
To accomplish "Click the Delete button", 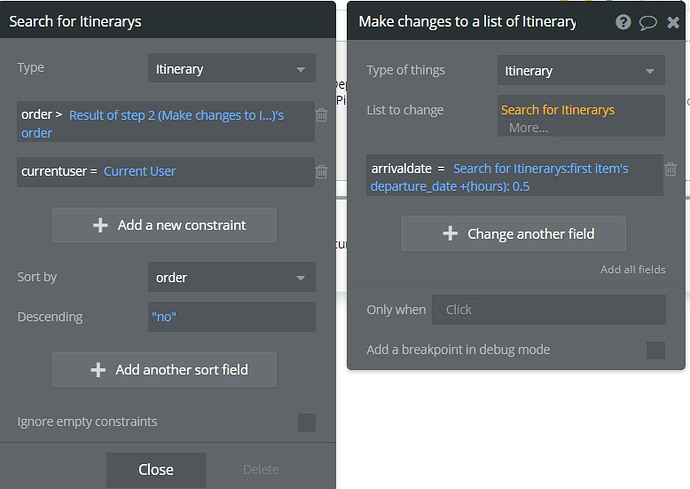I will (261, 470).
